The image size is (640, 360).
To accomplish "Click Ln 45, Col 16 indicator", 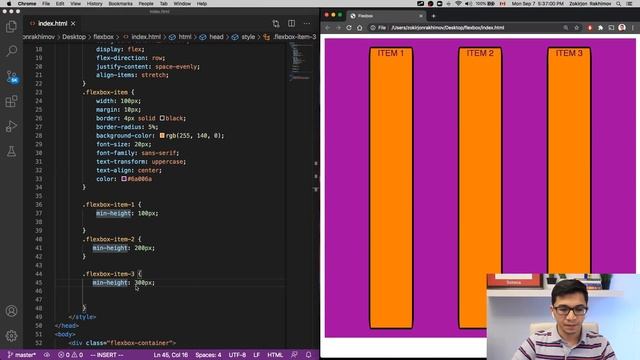I will (171, 355).
